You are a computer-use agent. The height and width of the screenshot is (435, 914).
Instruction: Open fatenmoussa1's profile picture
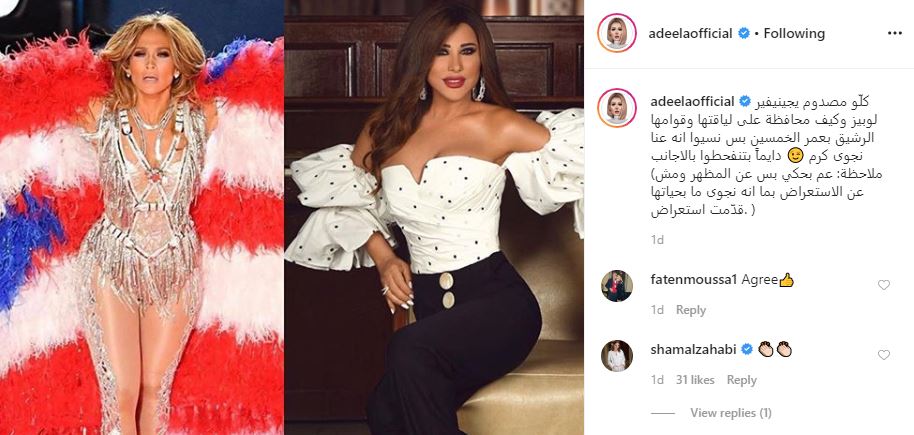617,286
